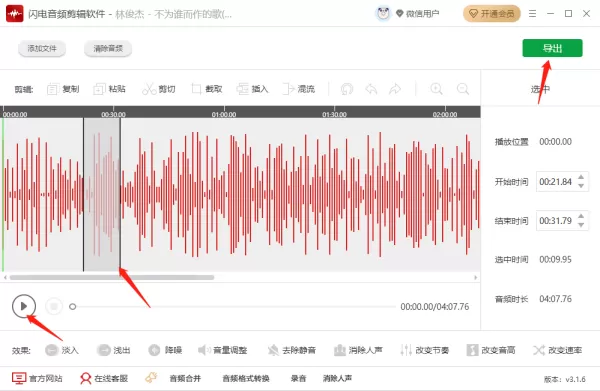Apply 消除人声 effect in effects row

pos(358,350)
